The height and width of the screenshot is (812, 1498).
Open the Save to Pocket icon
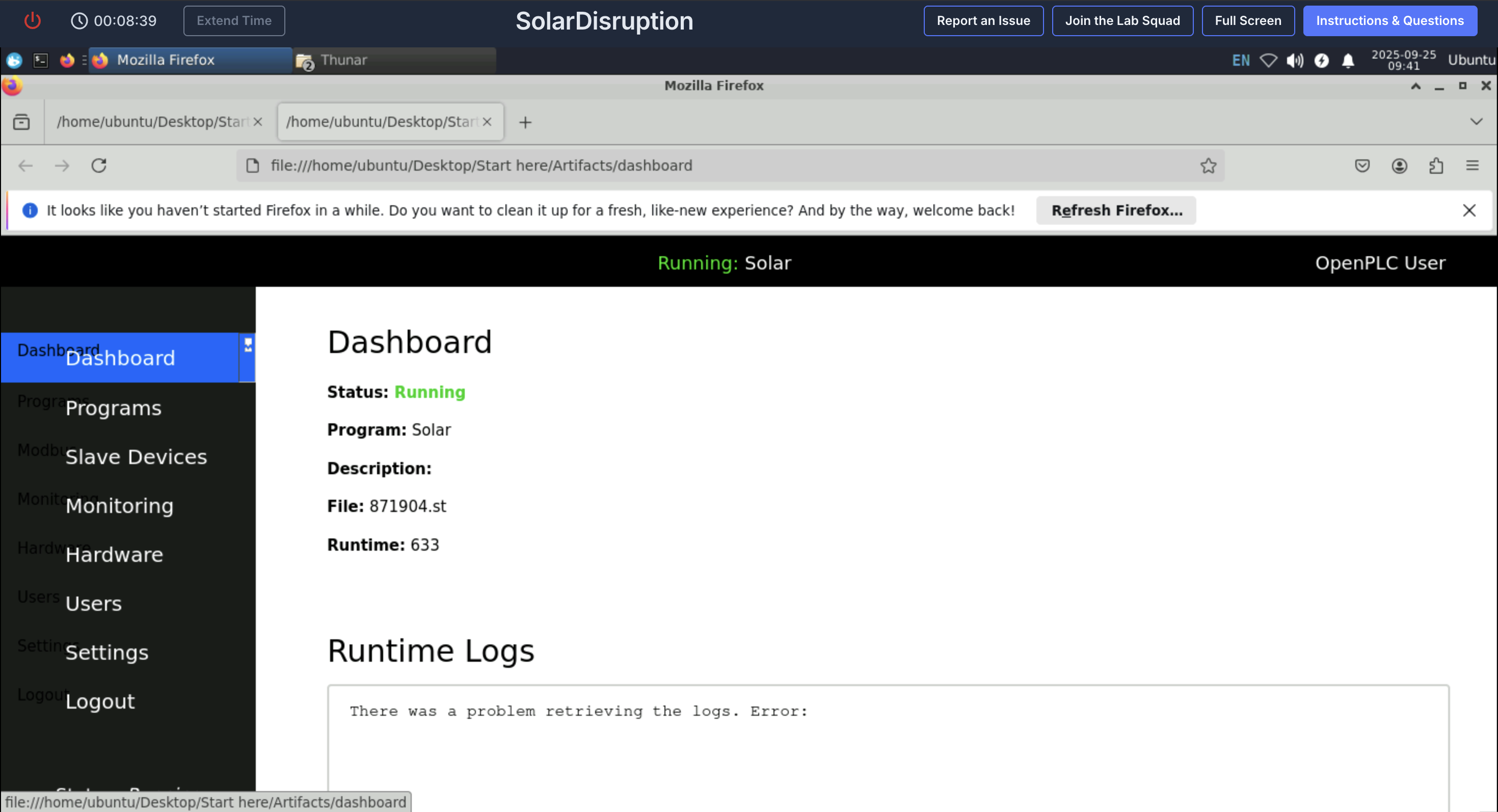(1362, 166)
